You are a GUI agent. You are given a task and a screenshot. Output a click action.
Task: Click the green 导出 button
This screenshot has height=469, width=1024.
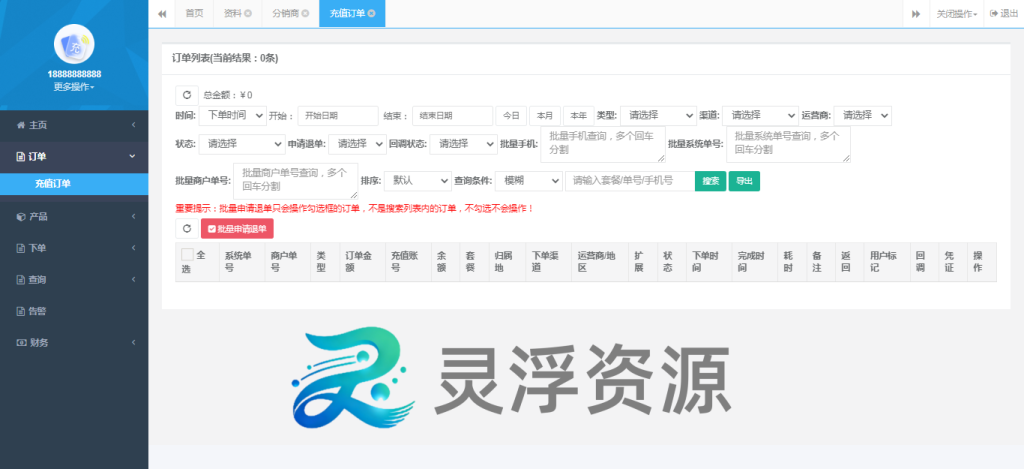(744, 181)
